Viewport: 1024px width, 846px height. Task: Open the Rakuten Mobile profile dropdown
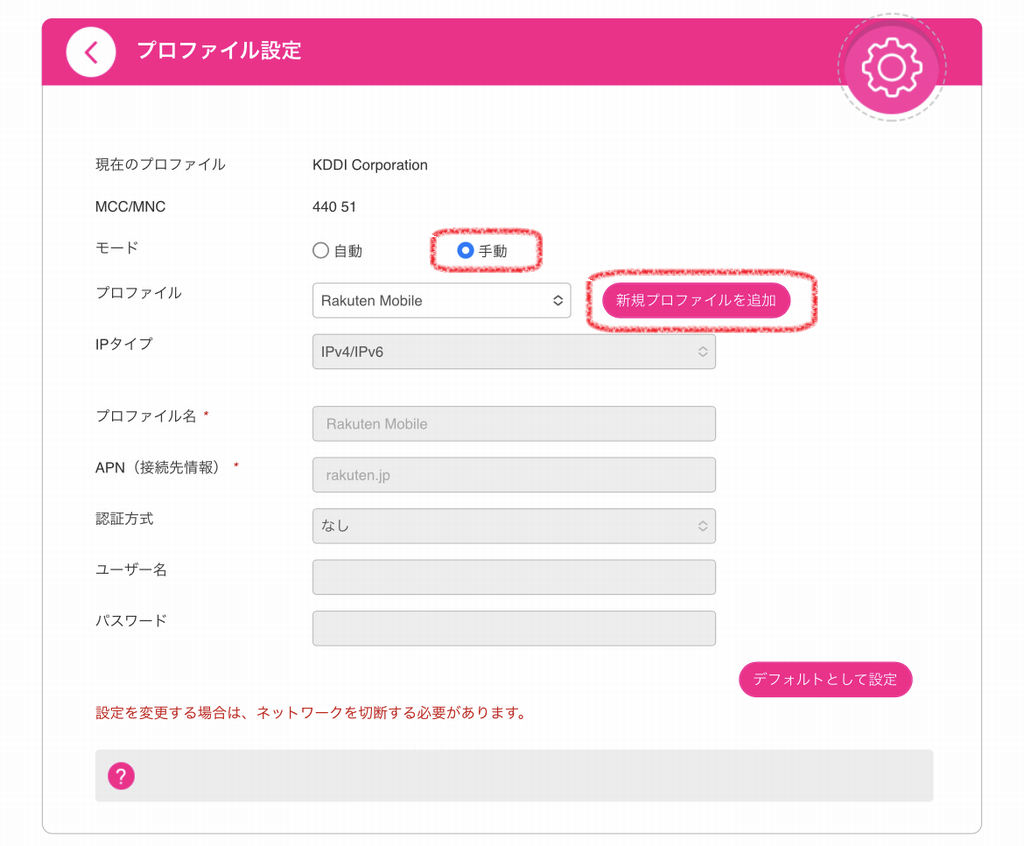click(x=441, y=301)
